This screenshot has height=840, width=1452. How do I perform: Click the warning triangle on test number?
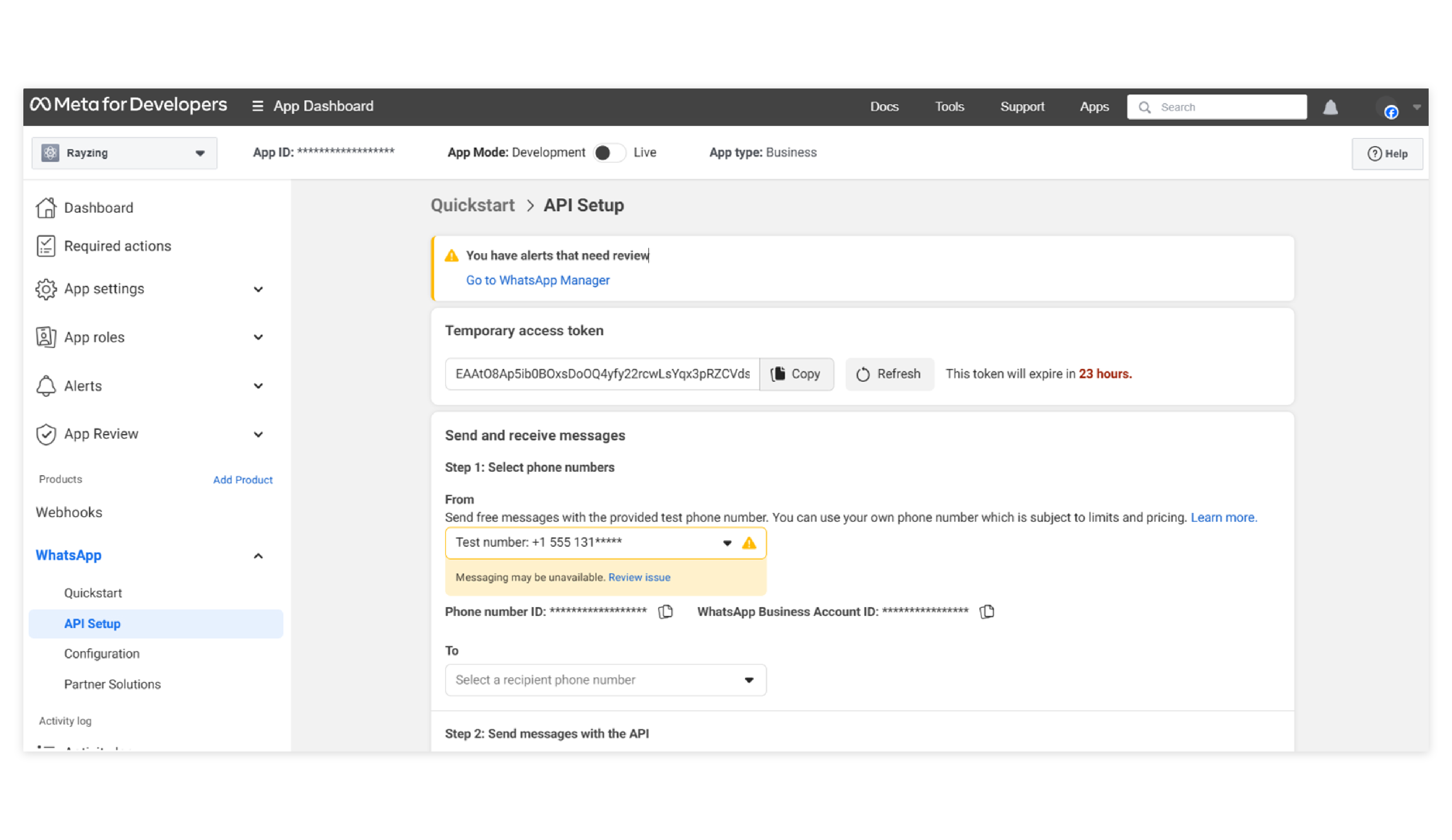tap(749, 543)
